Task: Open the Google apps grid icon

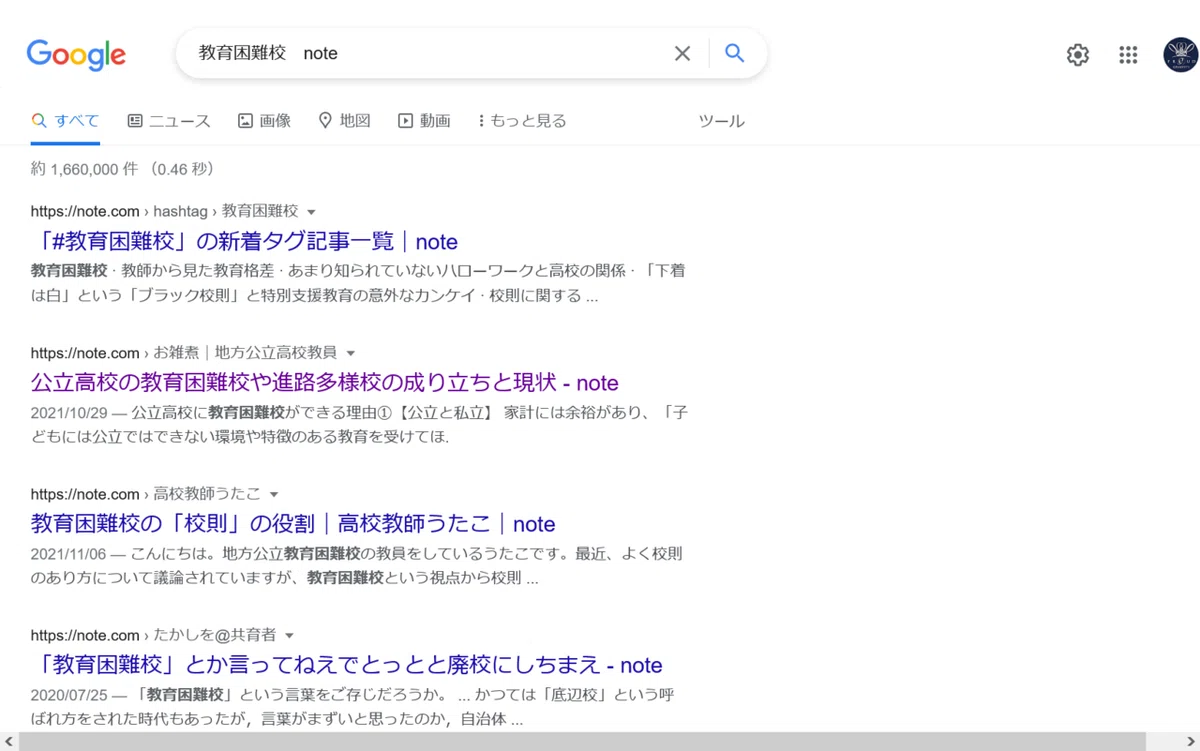Action: coord(1128,55)
